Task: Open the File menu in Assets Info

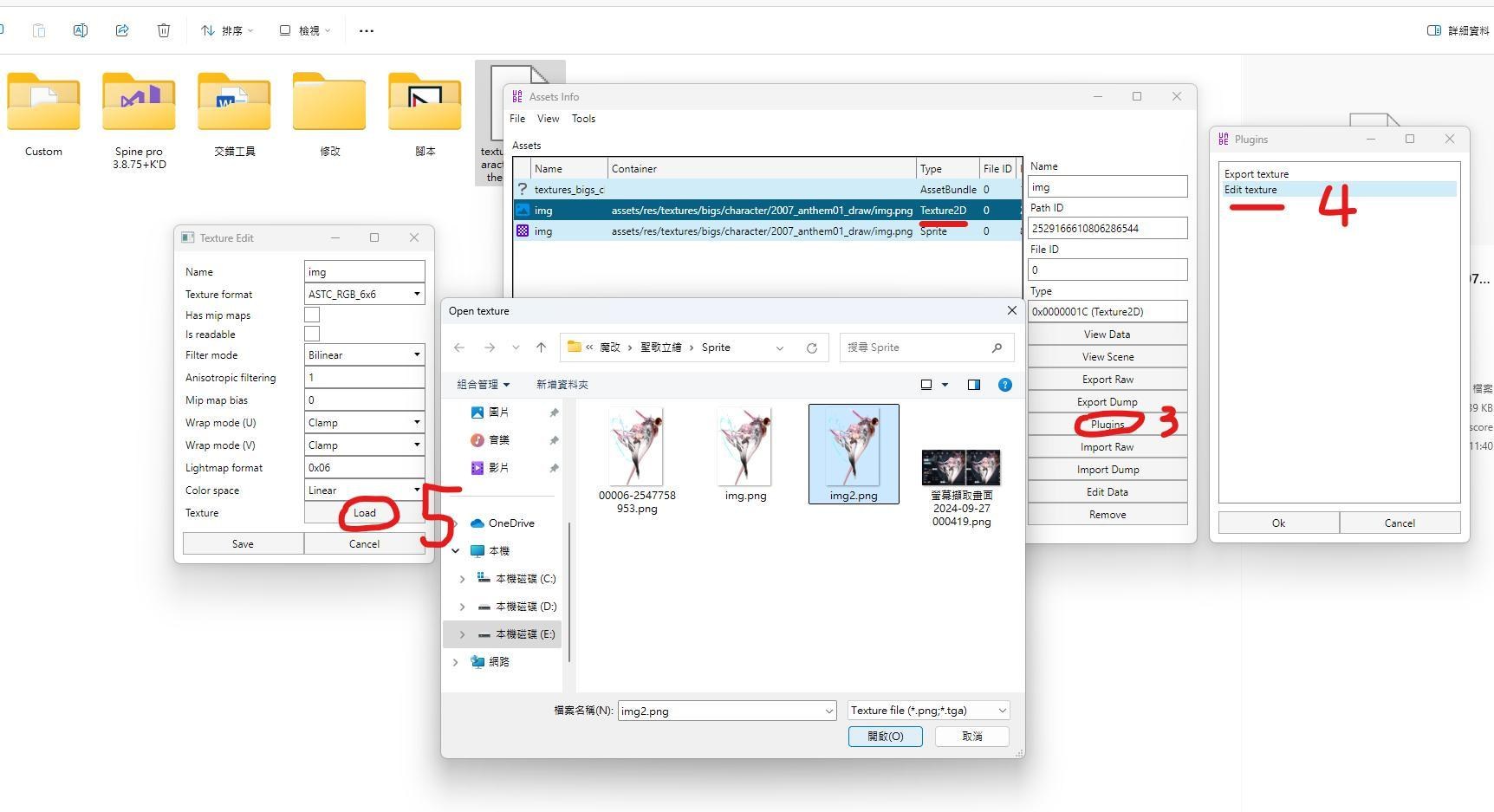Action: [x=517, y=119]
